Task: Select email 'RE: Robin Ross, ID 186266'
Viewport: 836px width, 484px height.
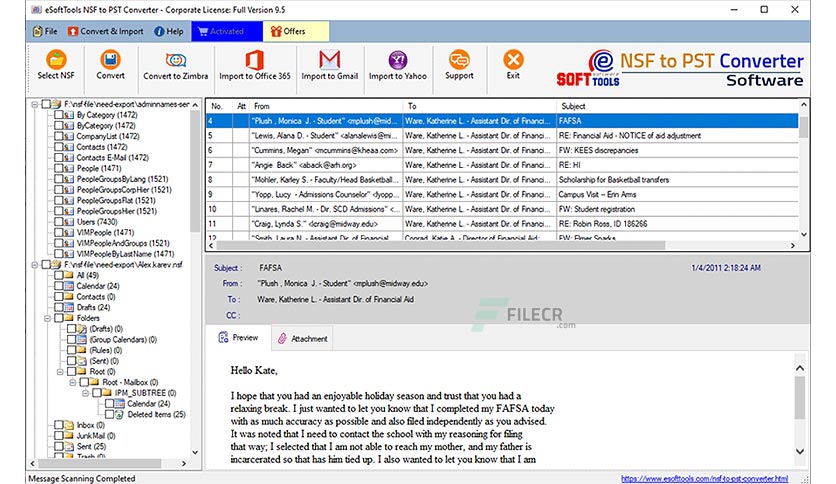Action: (502, 224)
